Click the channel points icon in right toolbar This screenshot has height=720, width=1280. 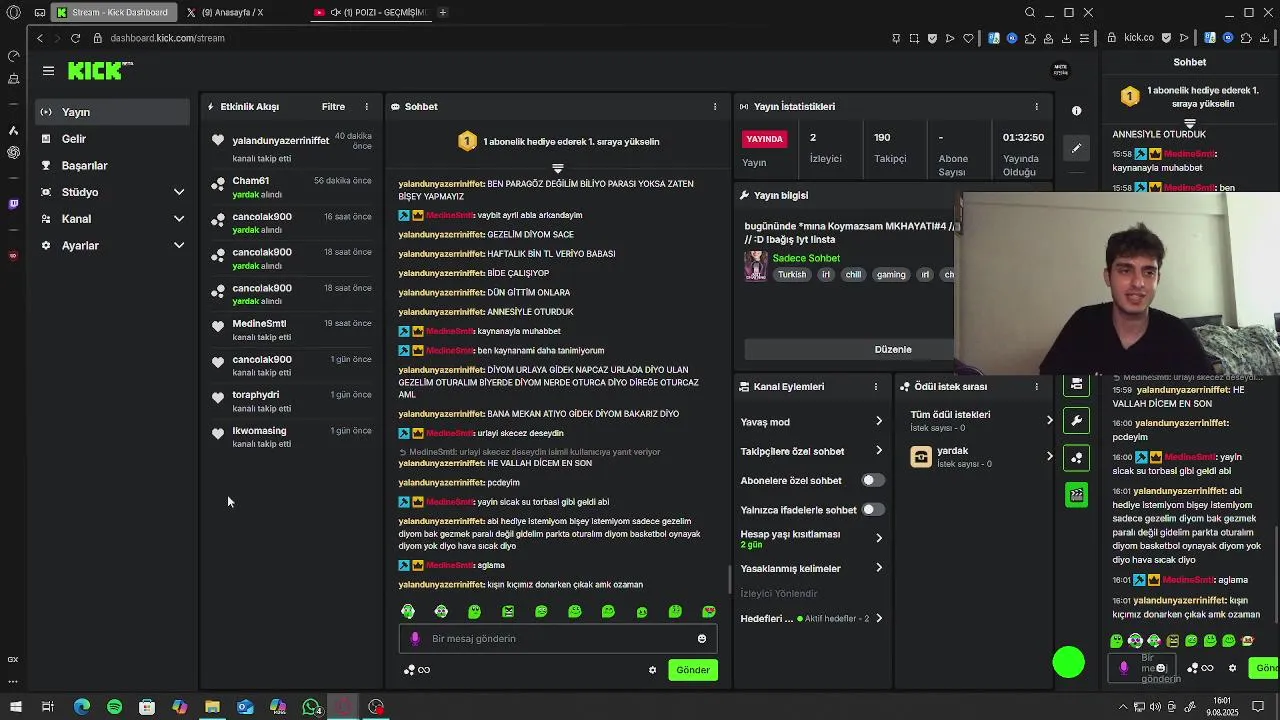[x=1076, y=458]
